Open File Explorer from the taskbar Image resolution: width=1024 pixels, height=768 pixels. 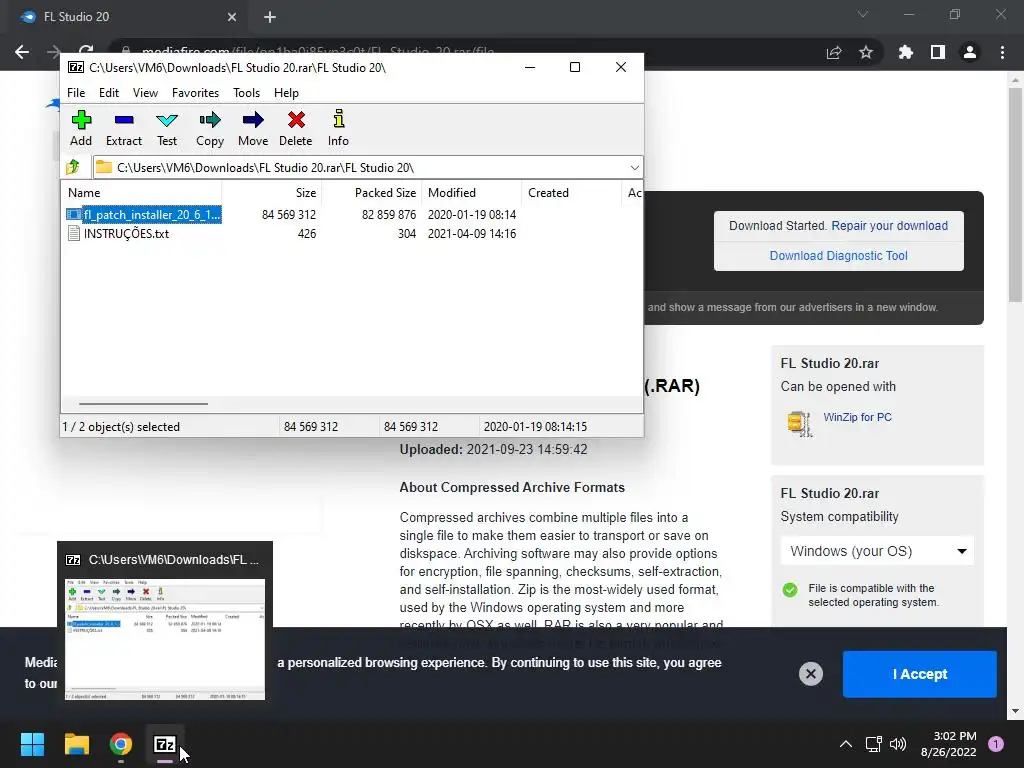click(x=76, y=744)
